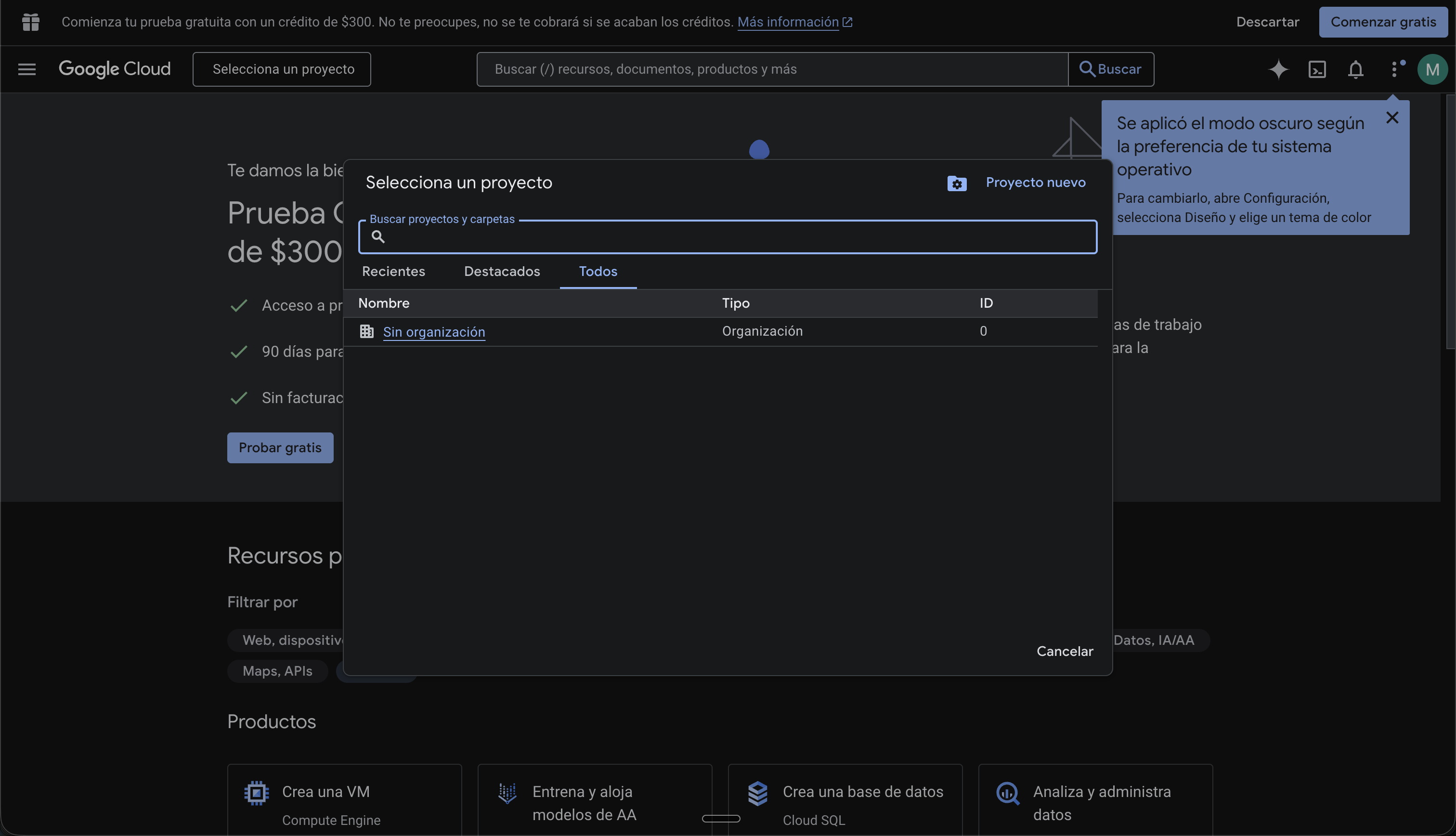Close the dark mode notification tooltip

[x=1392, y=118]
